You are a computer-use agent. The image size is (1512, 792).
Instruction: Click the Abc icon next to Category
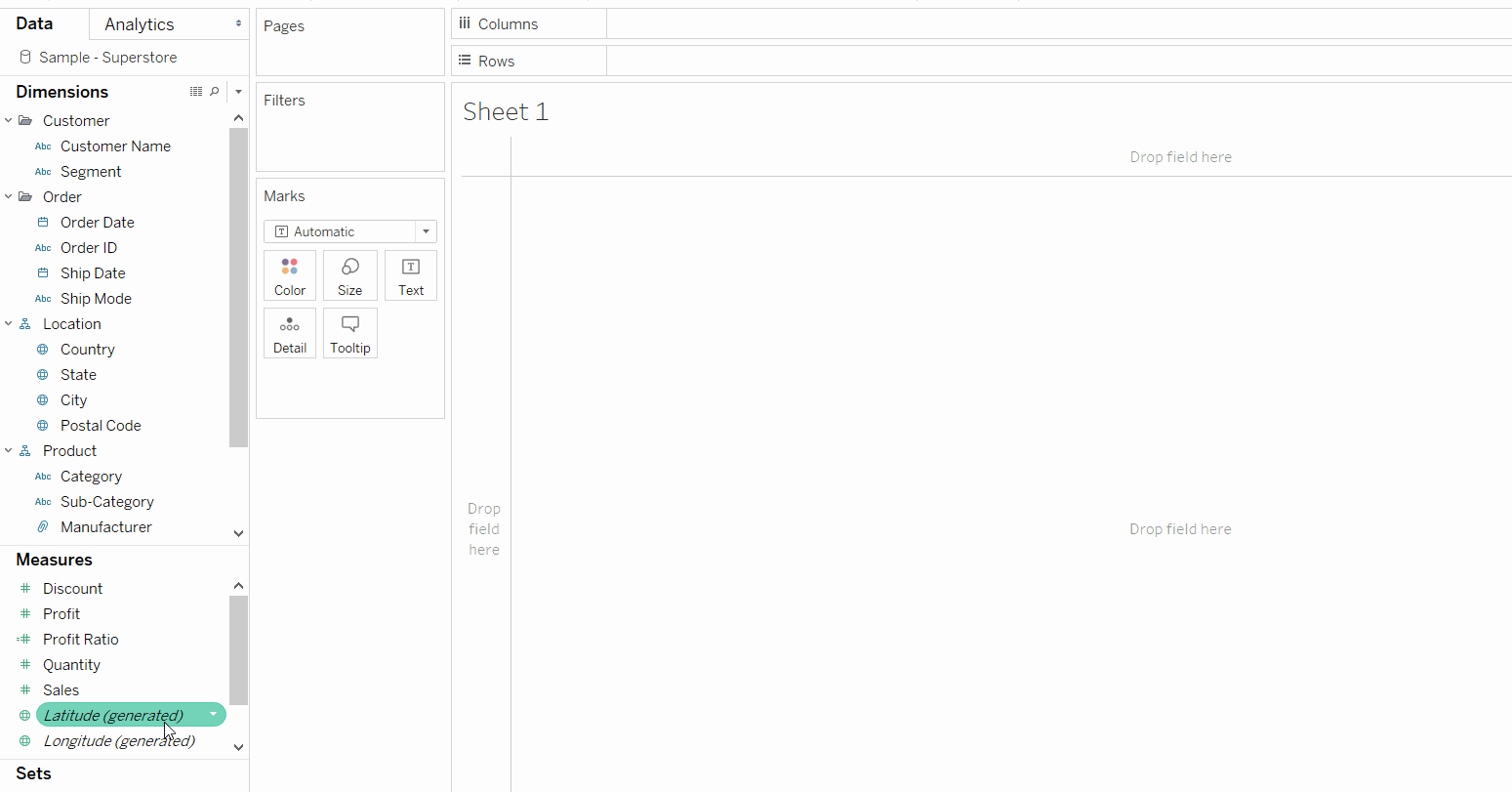coord(43,477)
